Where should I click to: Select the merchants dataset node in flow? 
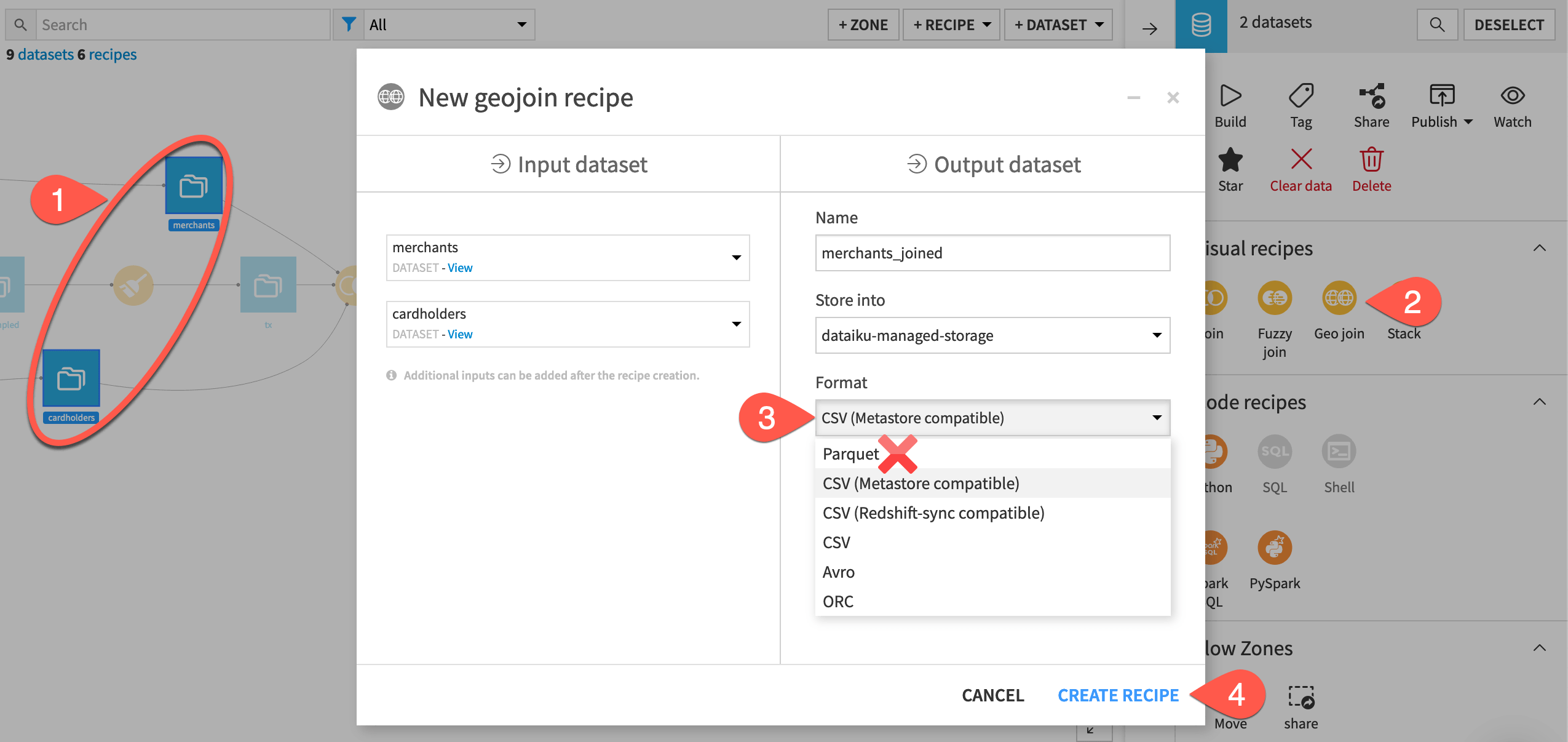(x=194, y=185)
